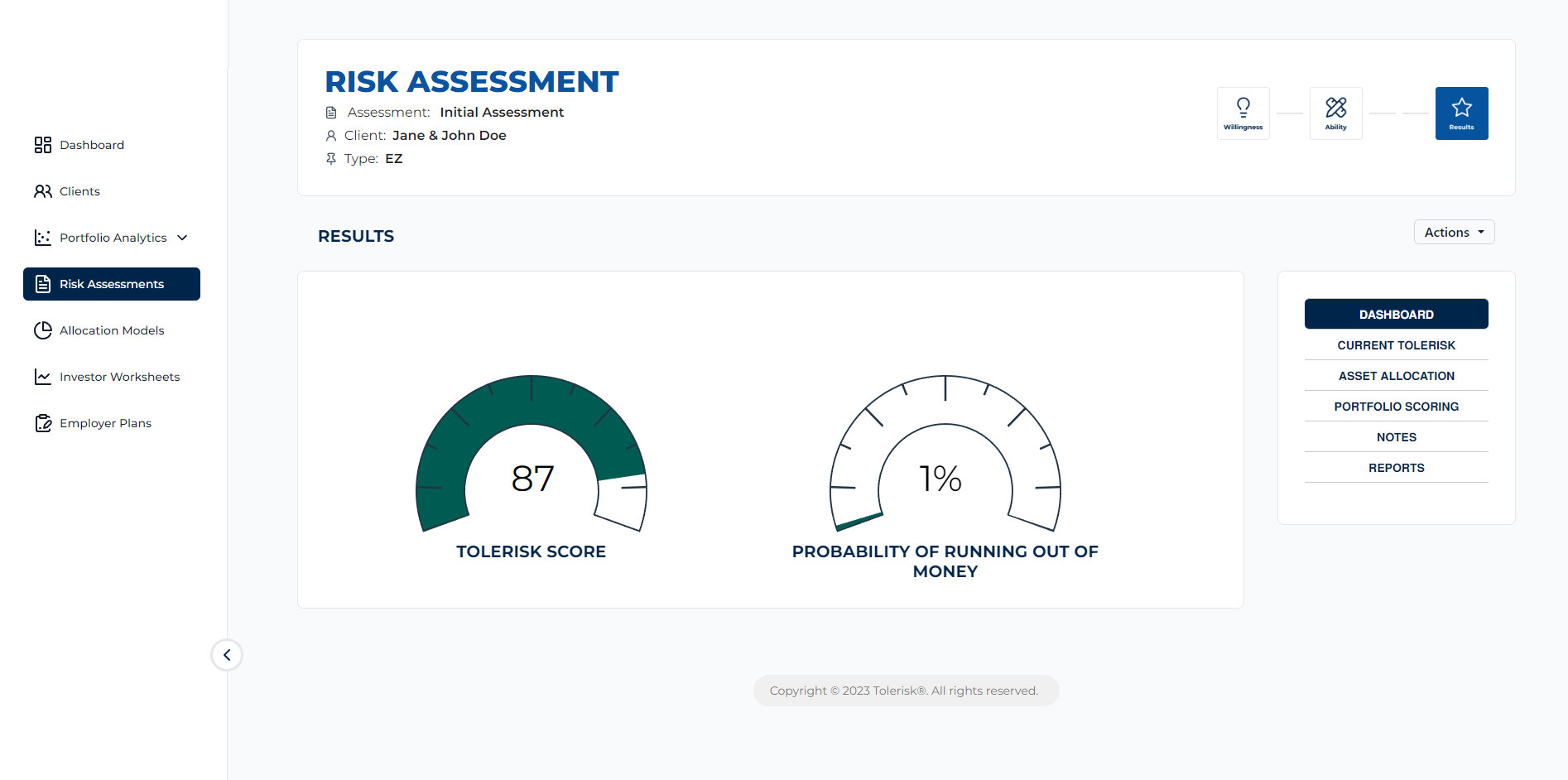Click the TOLERISK SCORE label
Viewport: 1568px width, 780px height.
tap(531, 551)
